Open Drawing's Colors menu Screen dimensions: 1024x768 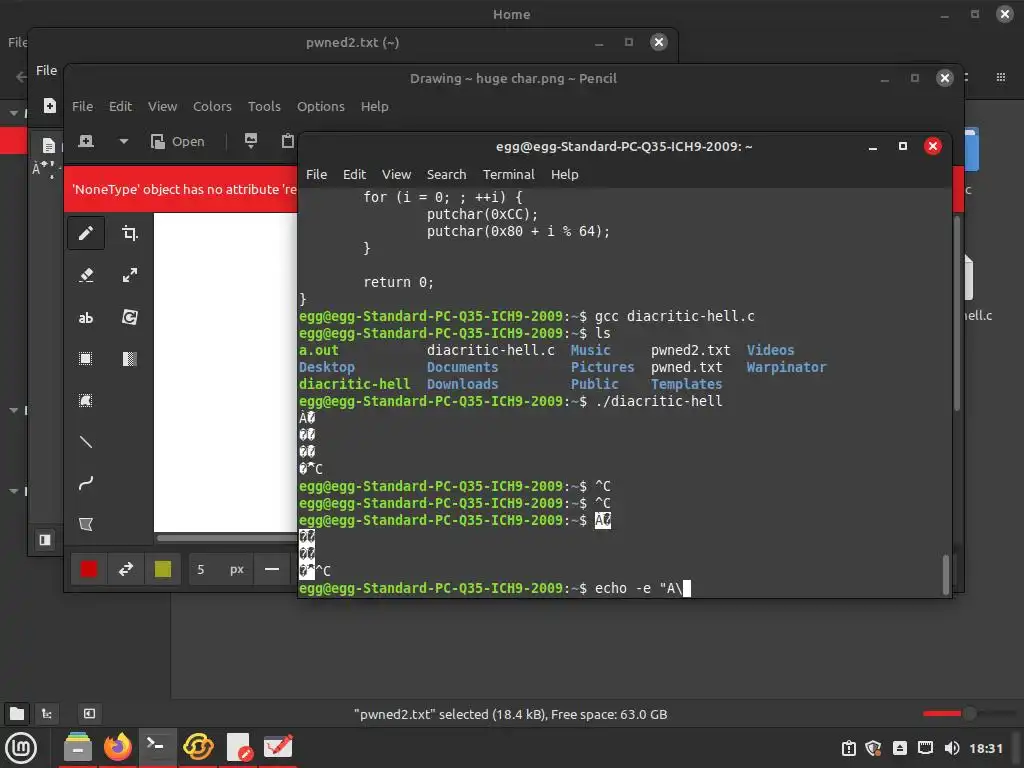(x=212, y=106)
